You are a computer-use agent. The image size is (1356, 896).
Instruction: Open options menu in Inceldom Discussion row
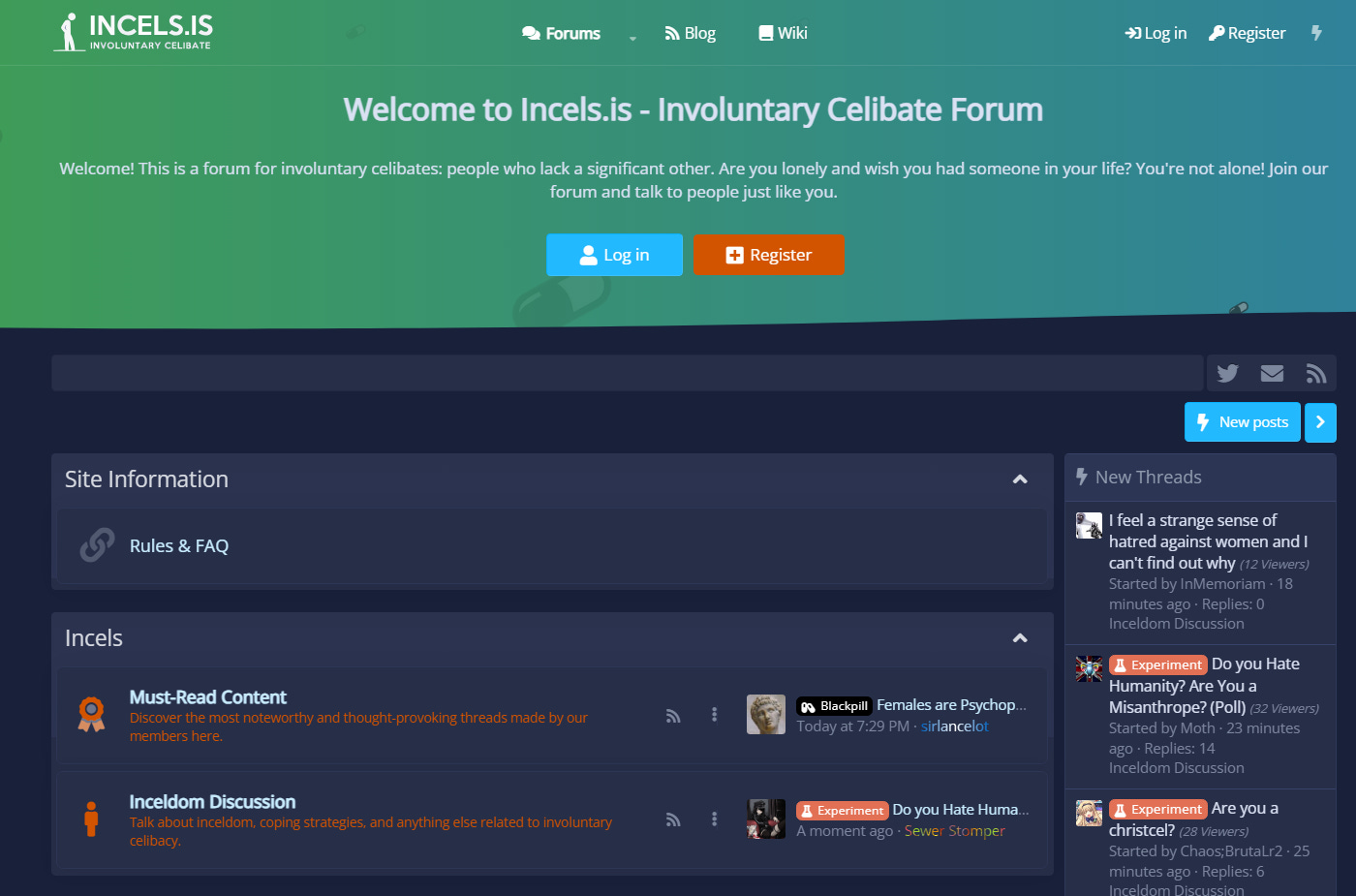coord(715,819)
